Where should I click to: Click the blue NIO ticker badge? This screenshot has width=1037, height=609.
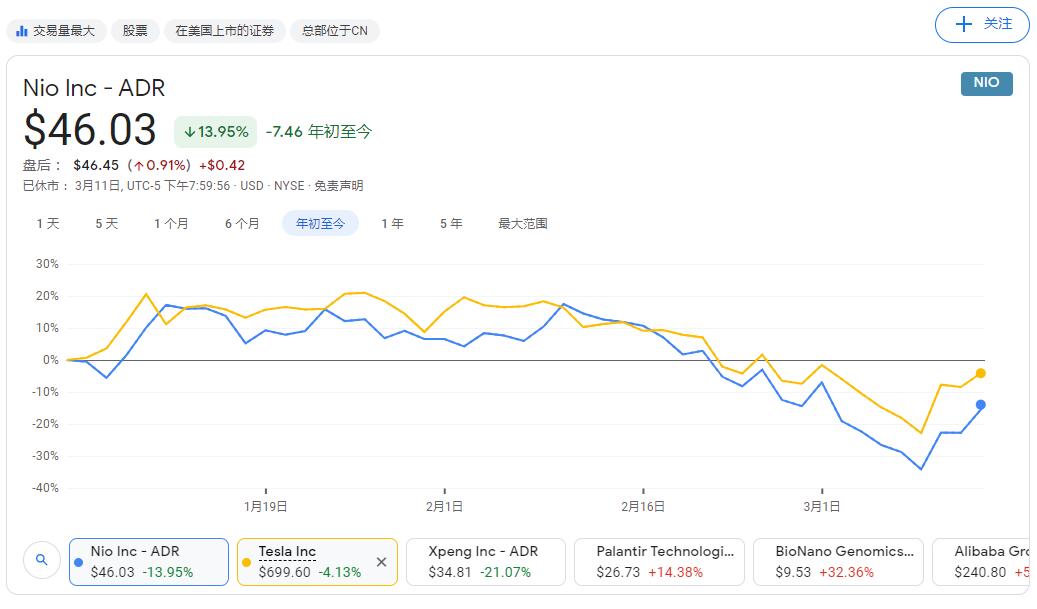pos(985,85)
